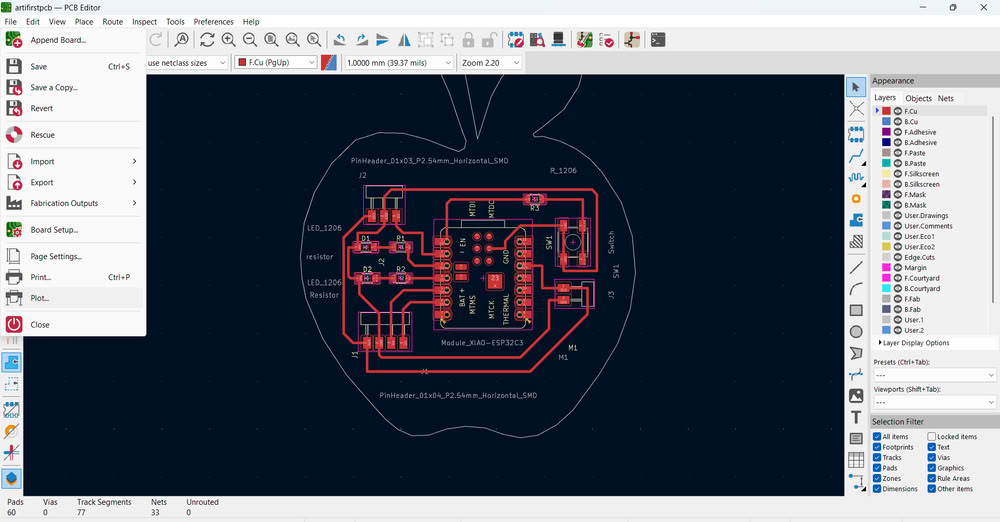1000x522 pixels.
Task: Hide the F.Silkscreen layer with eye icon
Action: (x=898, y=174)
